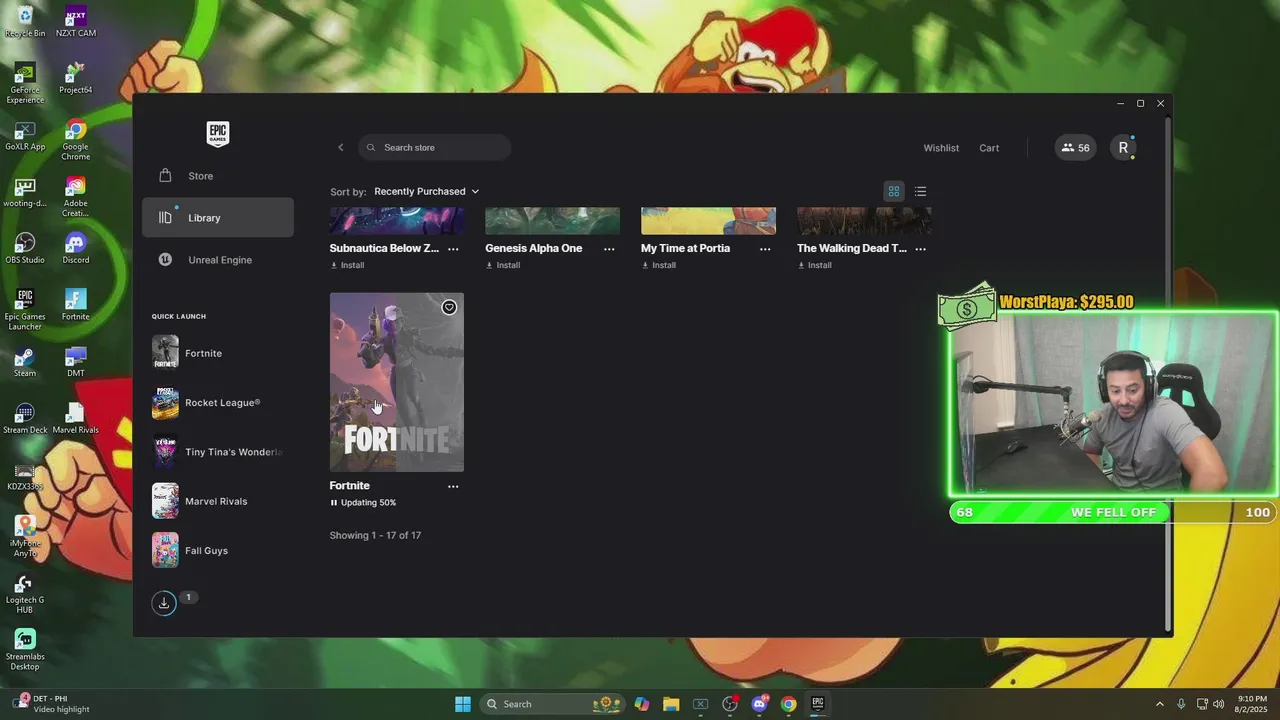Switch library to grid view

point(894,191)
